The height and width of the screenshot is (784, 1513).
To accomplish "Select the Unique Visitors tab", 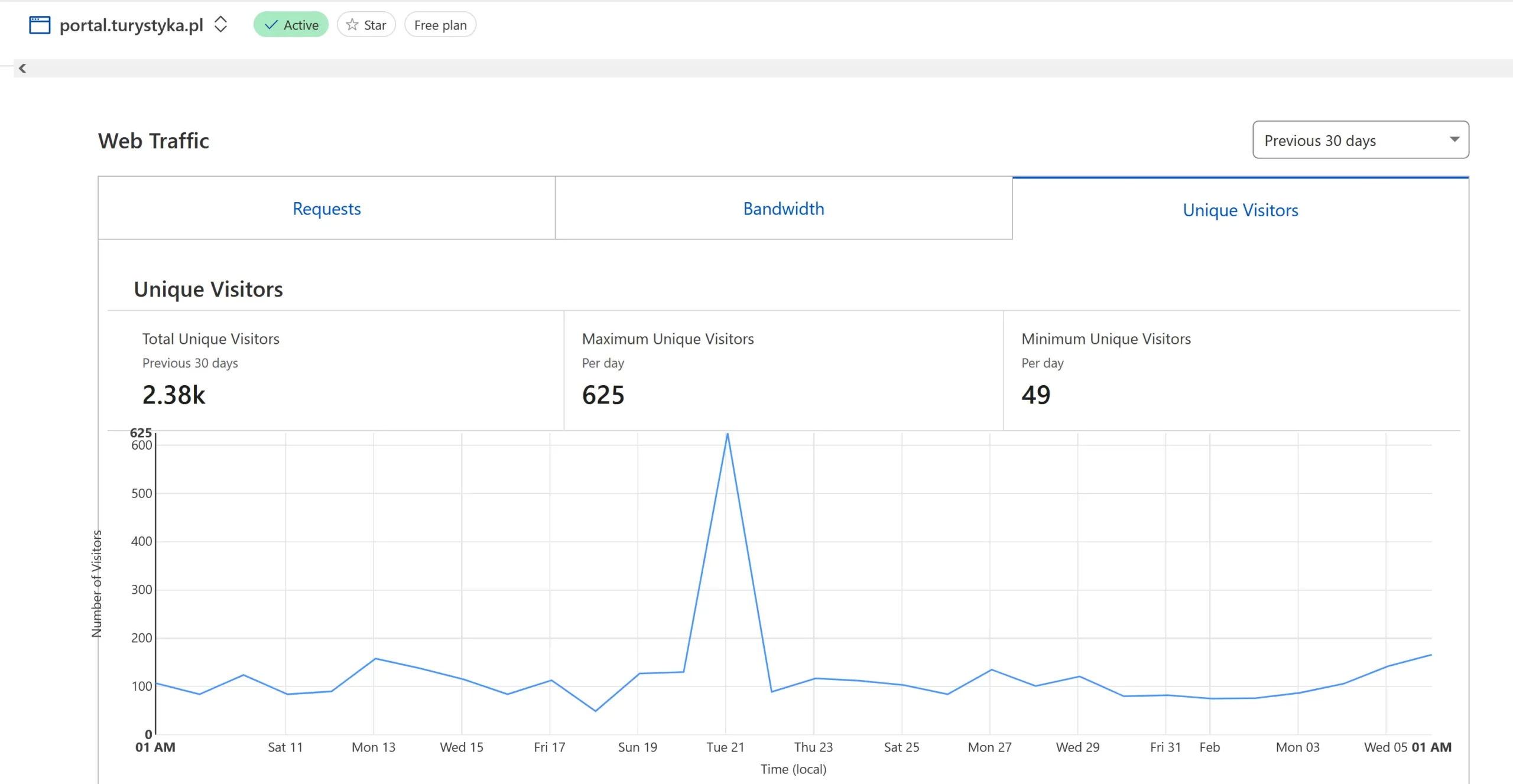I will pyautogui.click(x=1240, y=210).
